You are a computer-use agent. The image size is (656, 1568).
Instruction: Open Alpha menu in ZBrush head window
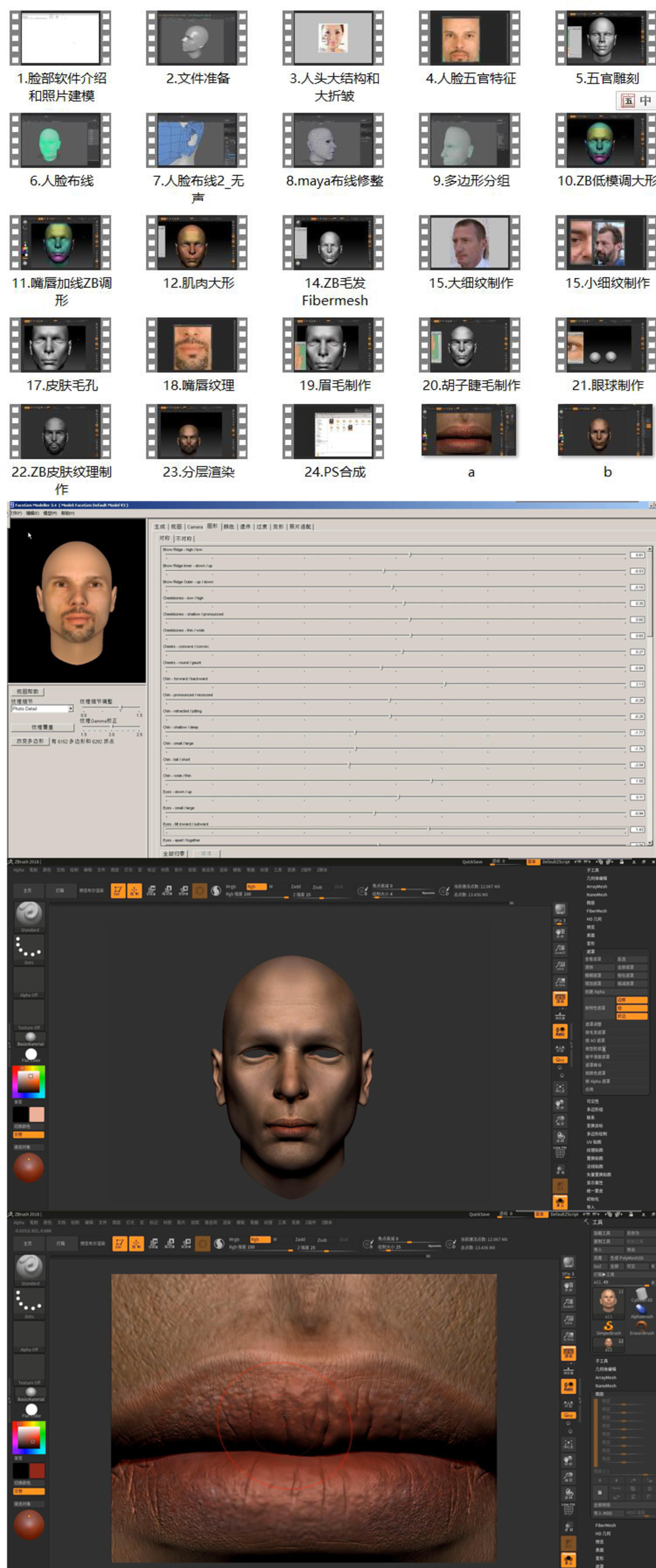coord(18,871)
